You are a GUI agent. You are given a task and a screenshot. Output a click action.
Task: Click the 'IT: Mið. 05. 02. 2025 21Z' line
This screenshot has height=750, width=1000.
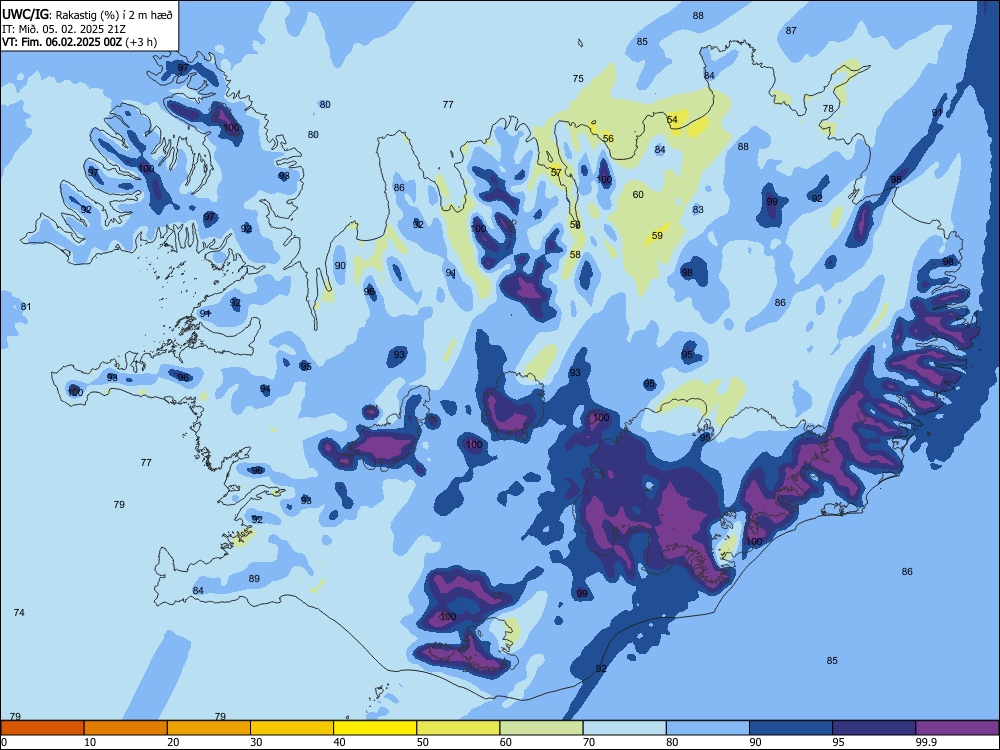pyautogui.click(x=64, y=29)
